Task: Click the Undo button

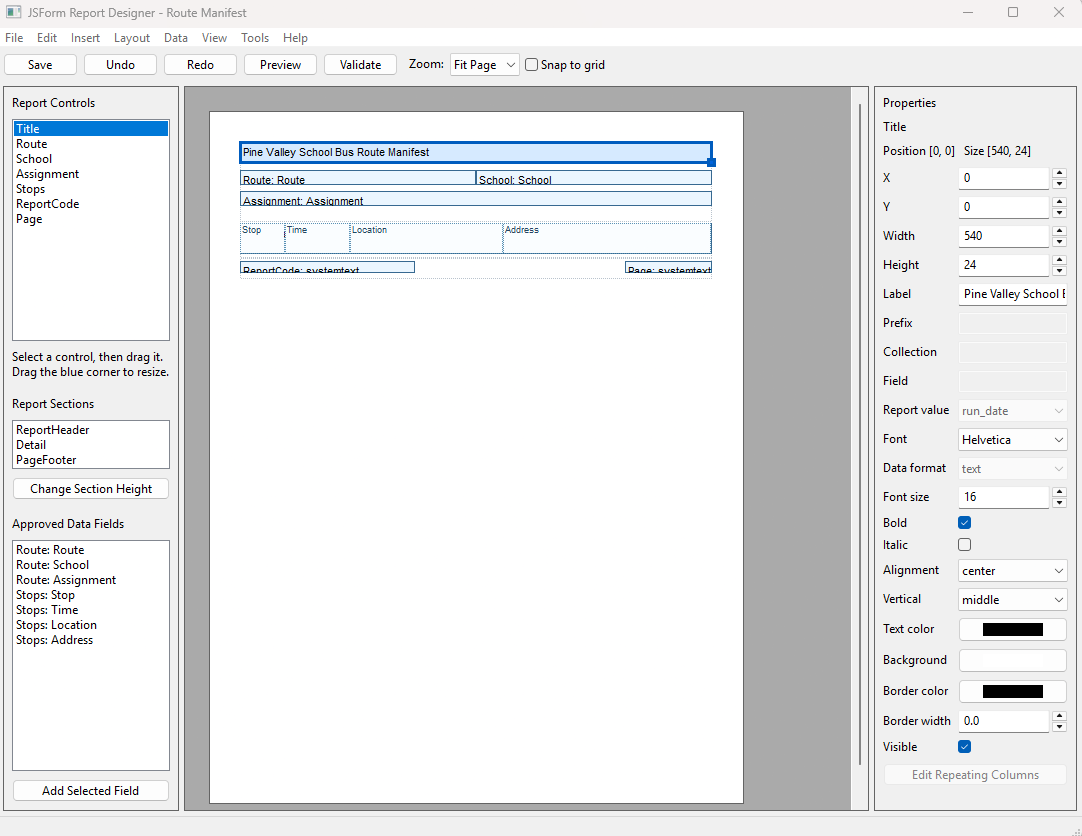Action: click(120, 65)
